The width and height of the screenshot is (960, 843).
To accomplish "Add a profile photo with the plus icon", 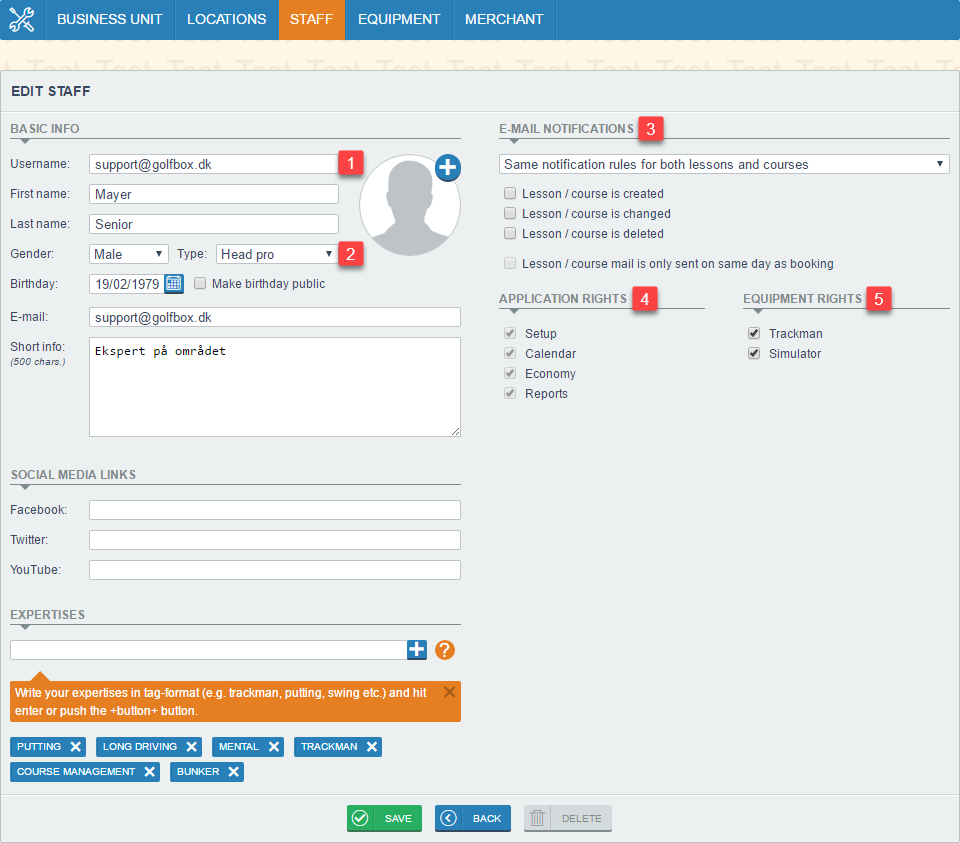I will tap(448, 168).
